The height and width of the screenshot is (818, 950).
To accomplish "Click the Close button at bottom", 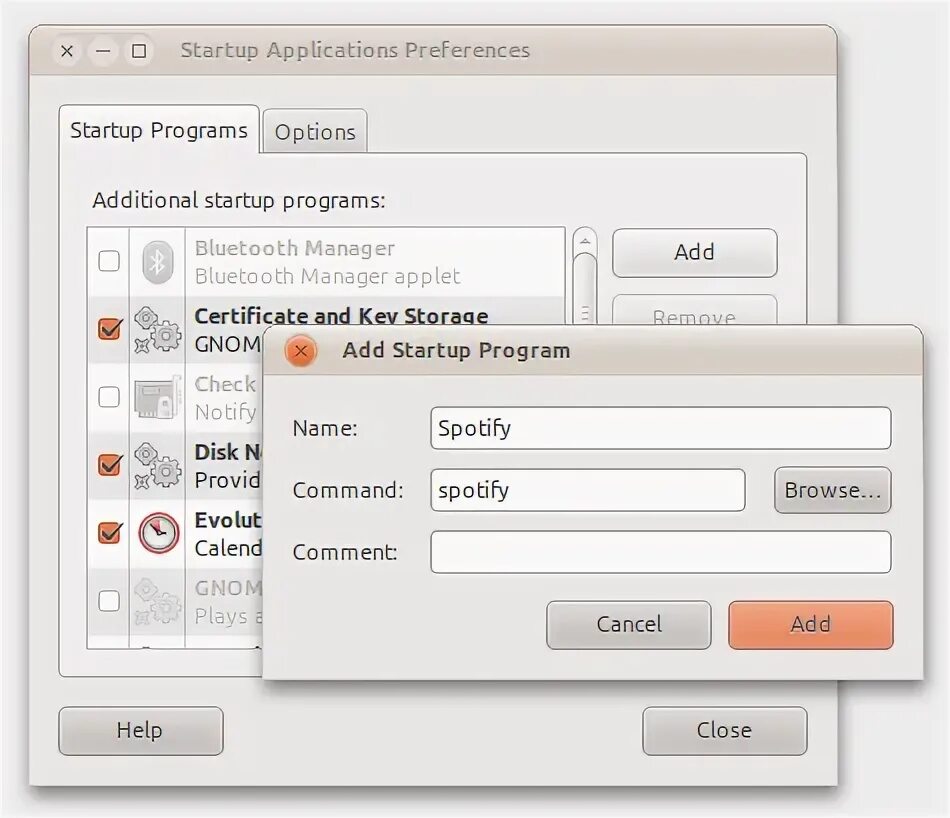I will [x=725, y=731].
